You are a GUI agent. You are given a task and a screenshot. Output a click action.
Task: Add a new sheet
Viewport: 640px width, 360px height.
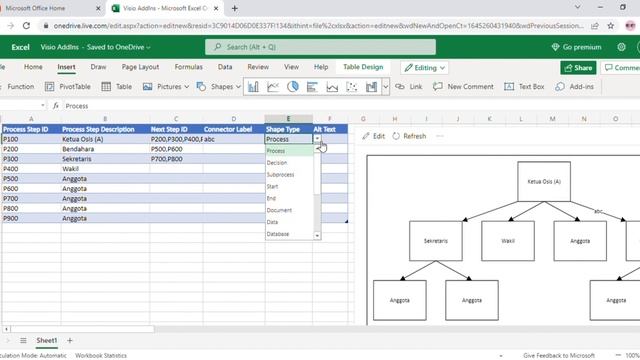click(x=69, y=340)
